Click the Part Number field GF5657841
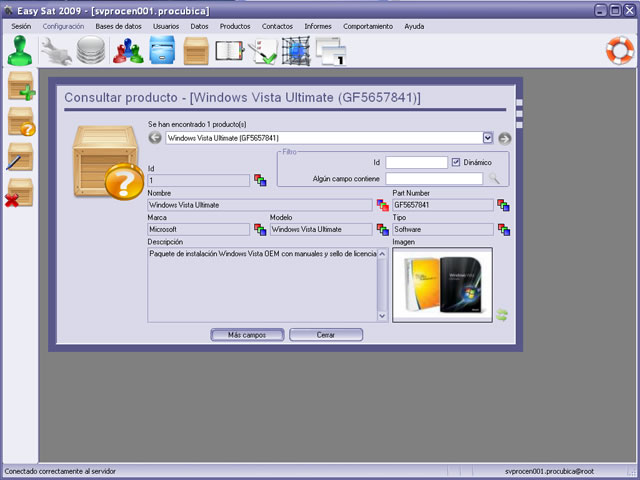Image resolution: width=640 pixels, height=480 pixels. pos(443,205)
